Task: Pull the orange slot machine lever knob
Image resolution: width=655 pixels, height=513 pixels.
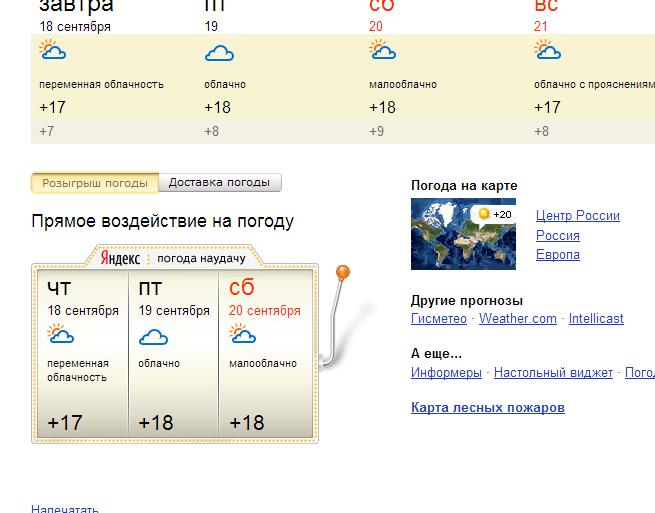Action: (343, 272)
